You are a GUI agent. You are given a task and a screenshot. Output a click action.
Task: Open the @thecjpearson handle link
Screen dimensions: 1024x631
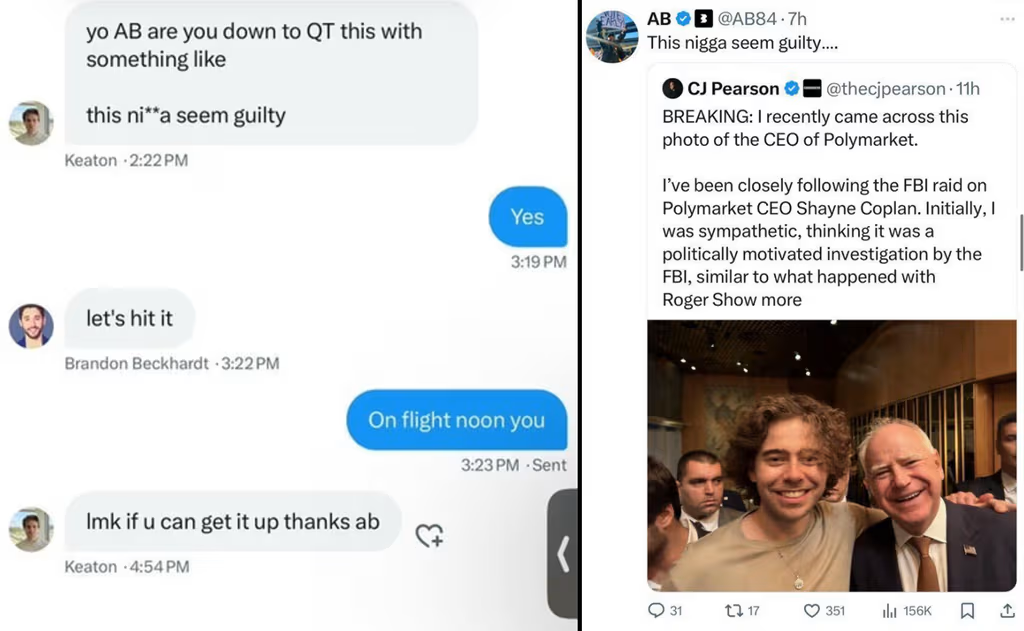[x=886, y=88]
